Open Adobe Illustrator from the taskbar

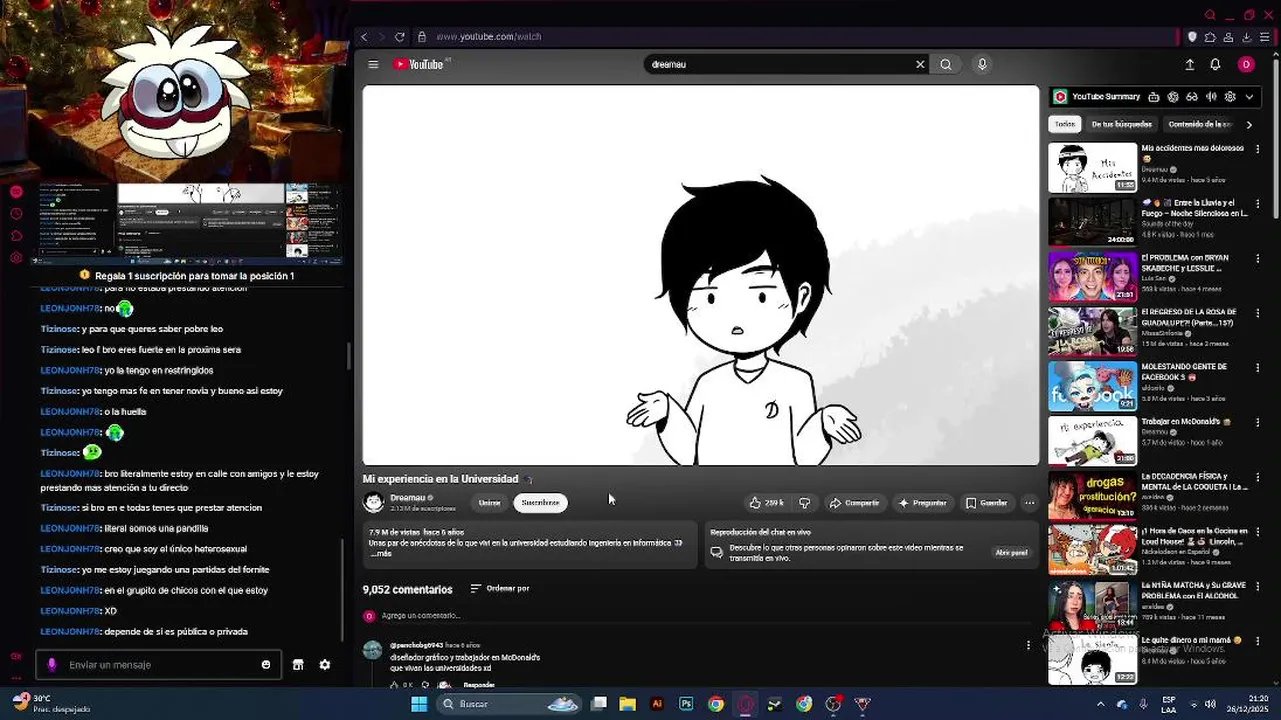(657, 704)
